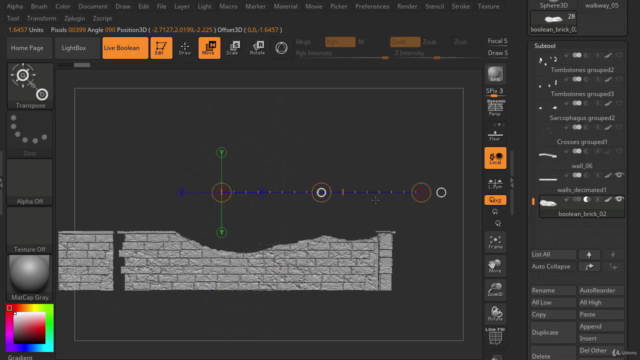Viewport: 640px width, 360px height.
Task: Click the Rename subtool button
Action: pos(553,290)
